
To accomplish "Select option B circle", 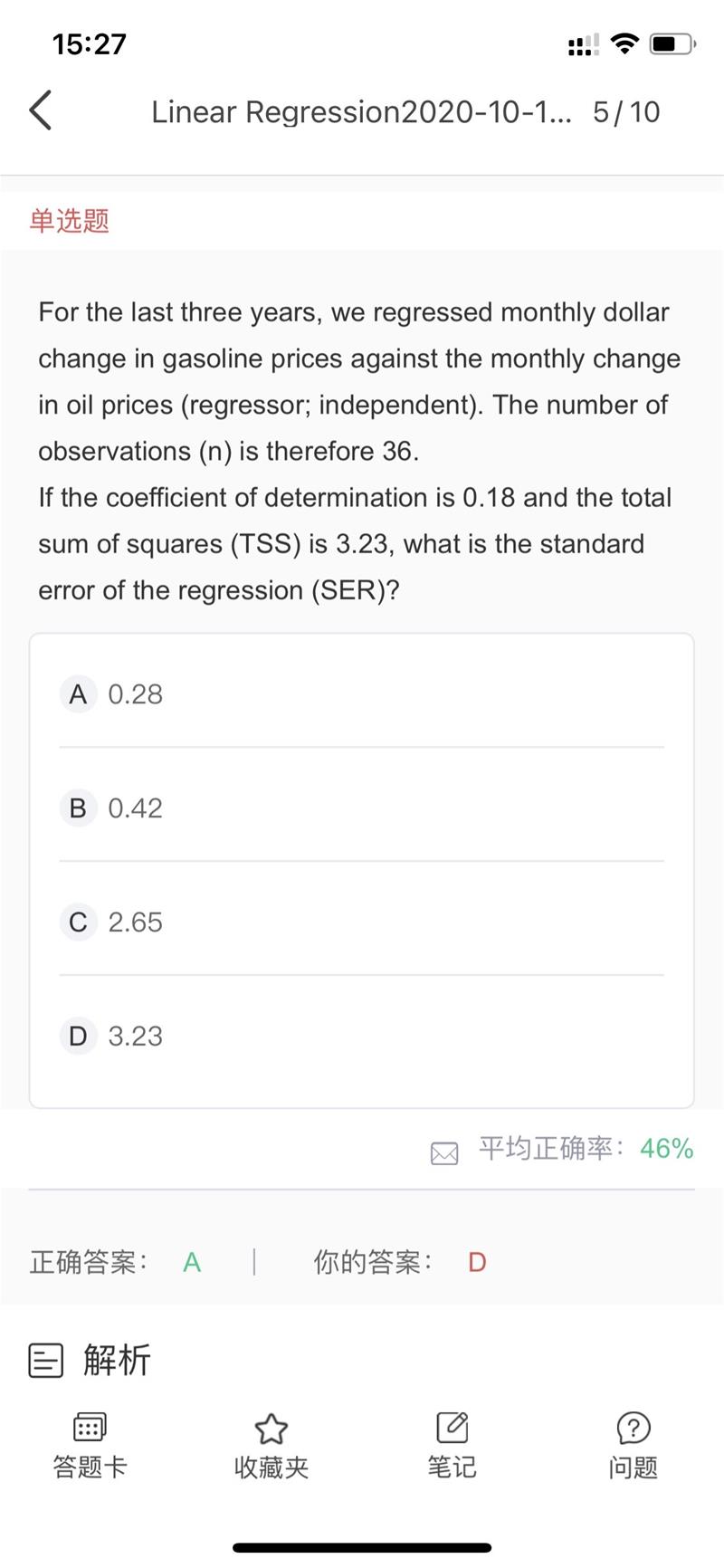I will pos(78,808).
